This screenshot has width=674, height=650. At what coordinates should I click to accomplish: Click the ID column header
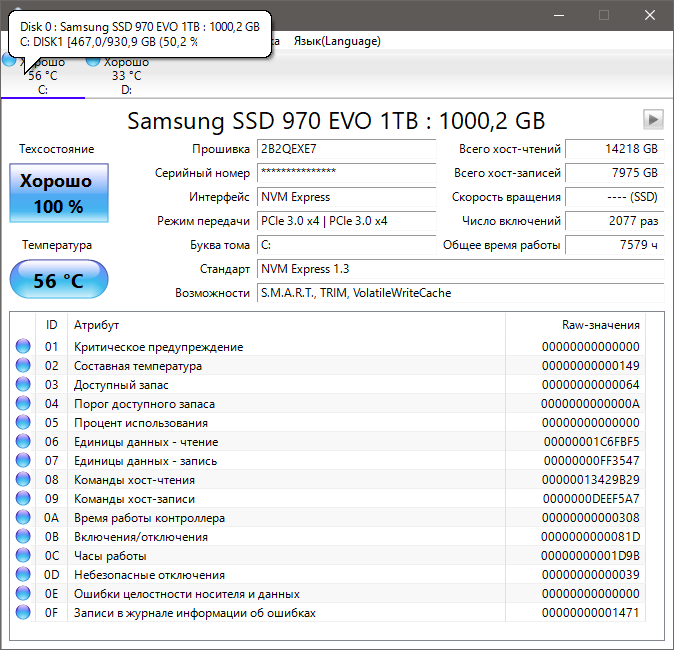coord(51,325)
